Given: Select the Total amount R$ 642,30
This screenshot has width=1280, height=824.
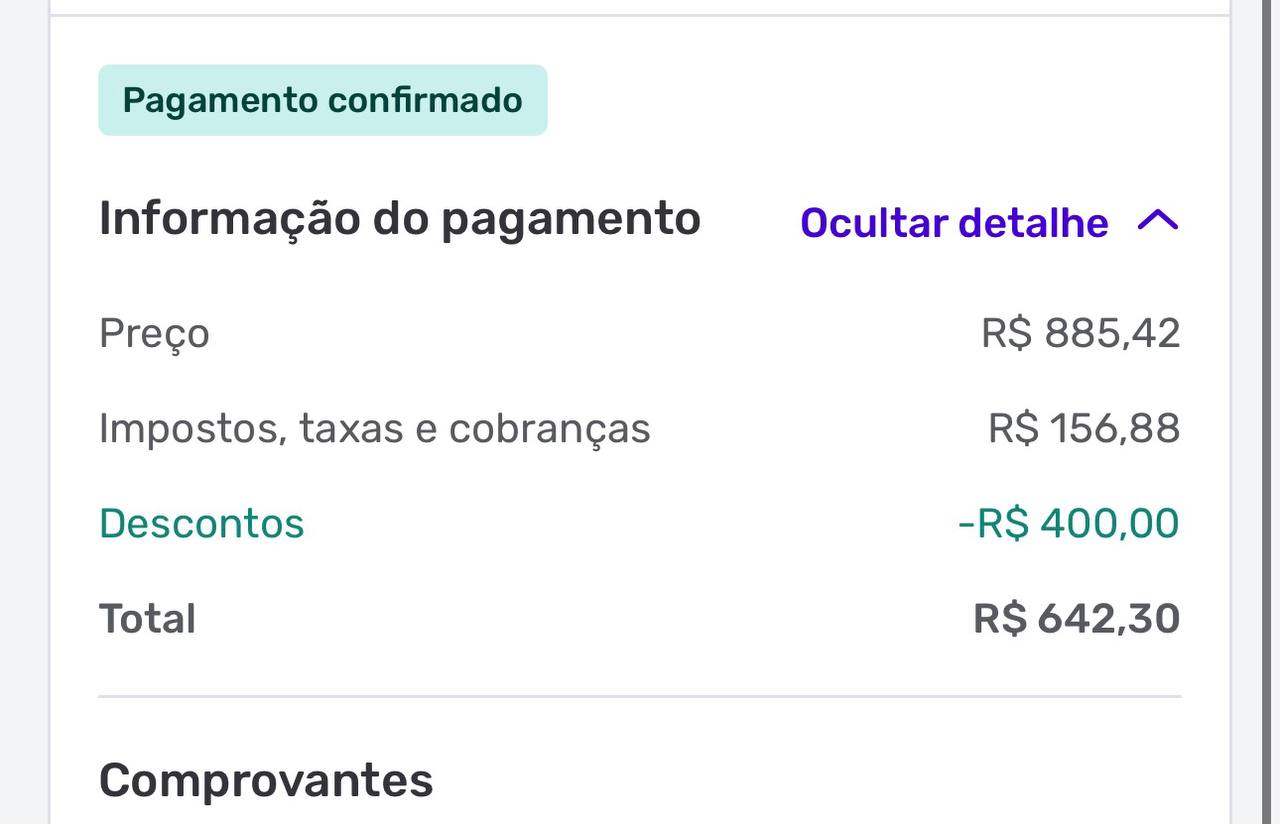Looking at the screenshot, I should 1075,617.
